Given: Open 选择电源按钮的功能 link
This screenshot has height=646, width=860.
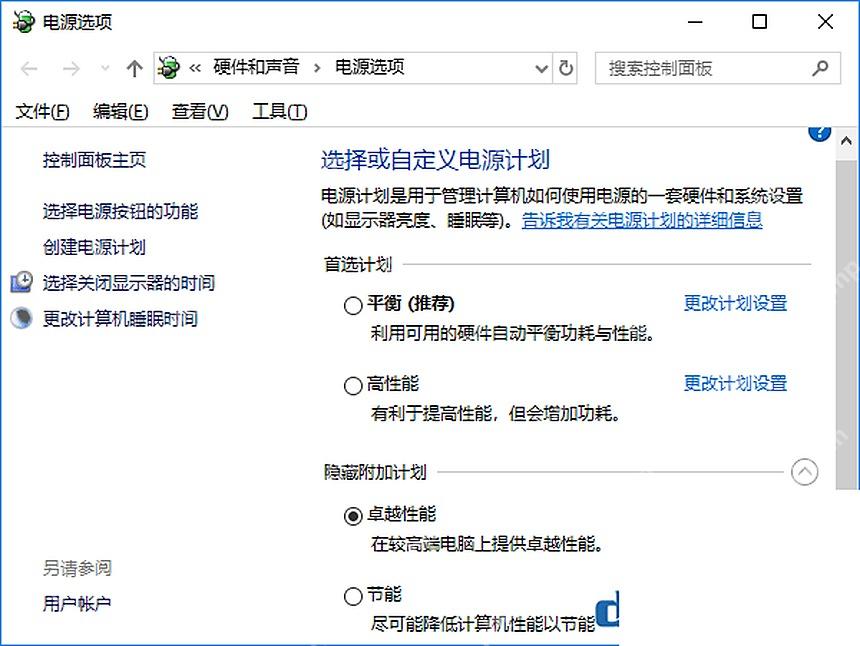Looking at the screenshot, I should pyautogui.click(x=120, y=211).
